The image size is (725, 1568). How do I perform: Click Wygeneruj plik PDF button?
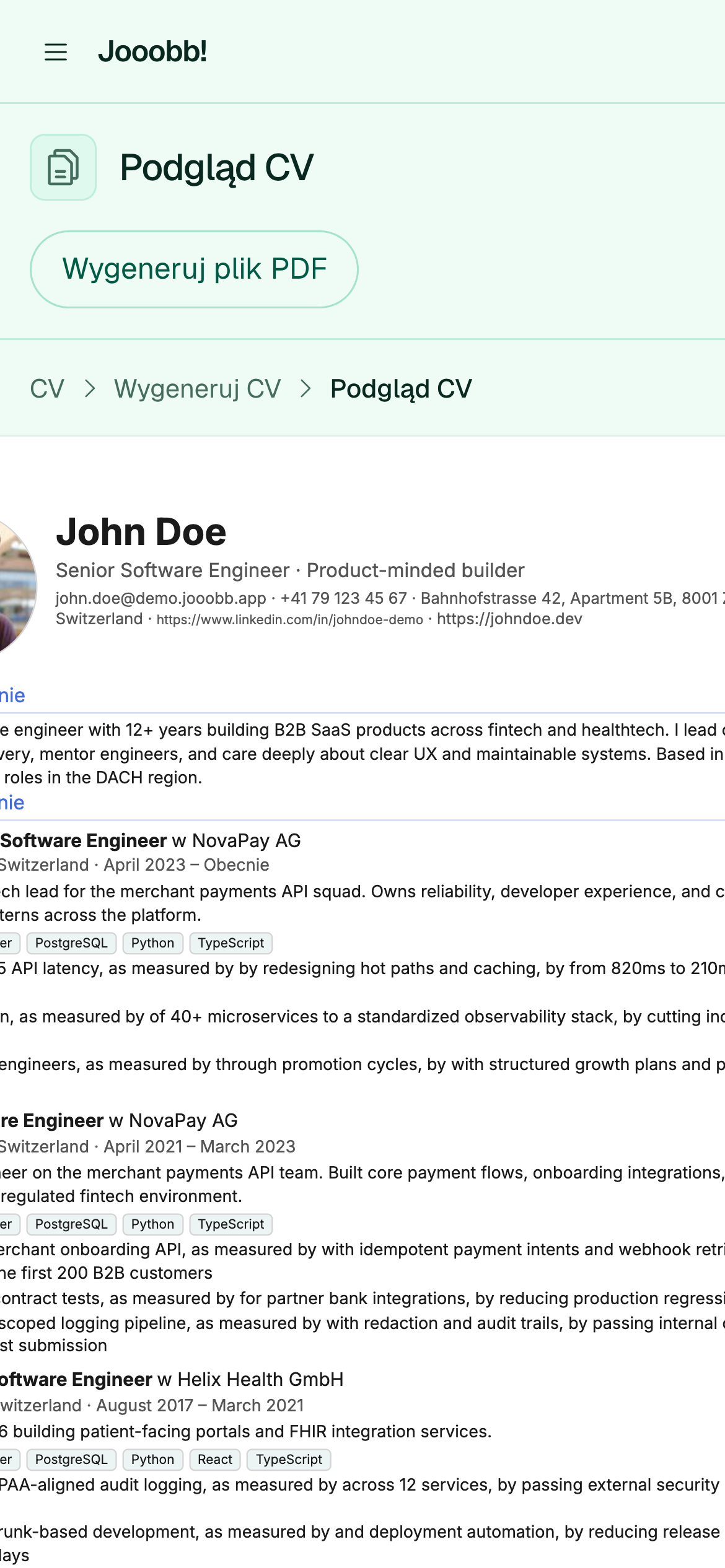tap(194, 269)
